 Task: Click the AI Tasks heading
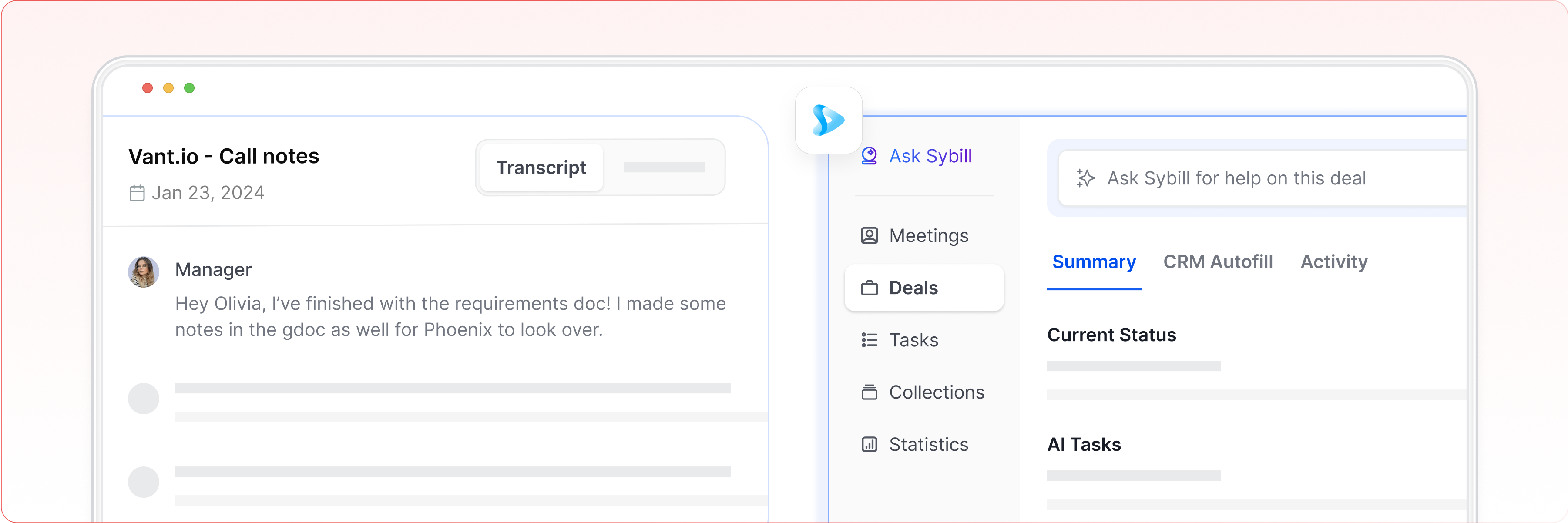coord(1084,444)
